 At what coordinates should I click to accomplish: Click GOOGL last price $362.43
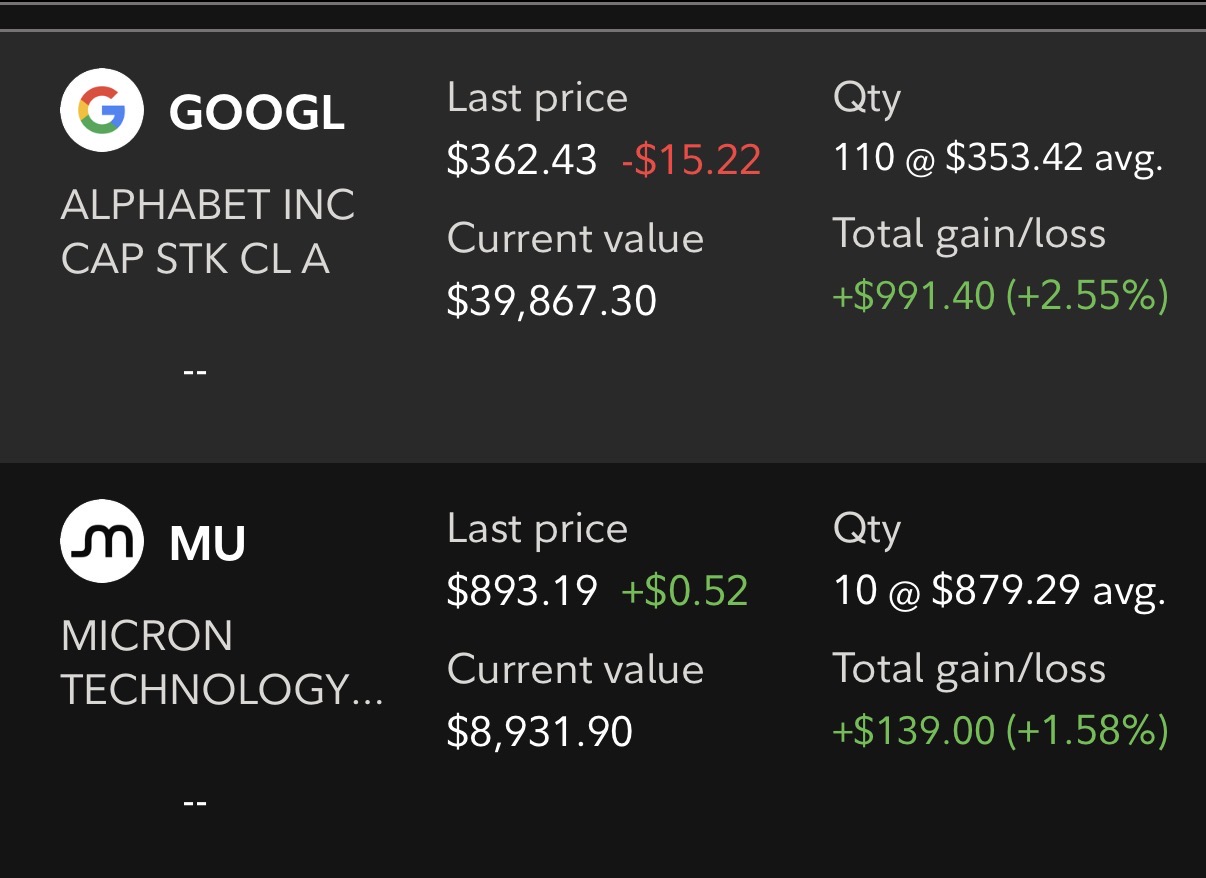click(x=521, y=160)
